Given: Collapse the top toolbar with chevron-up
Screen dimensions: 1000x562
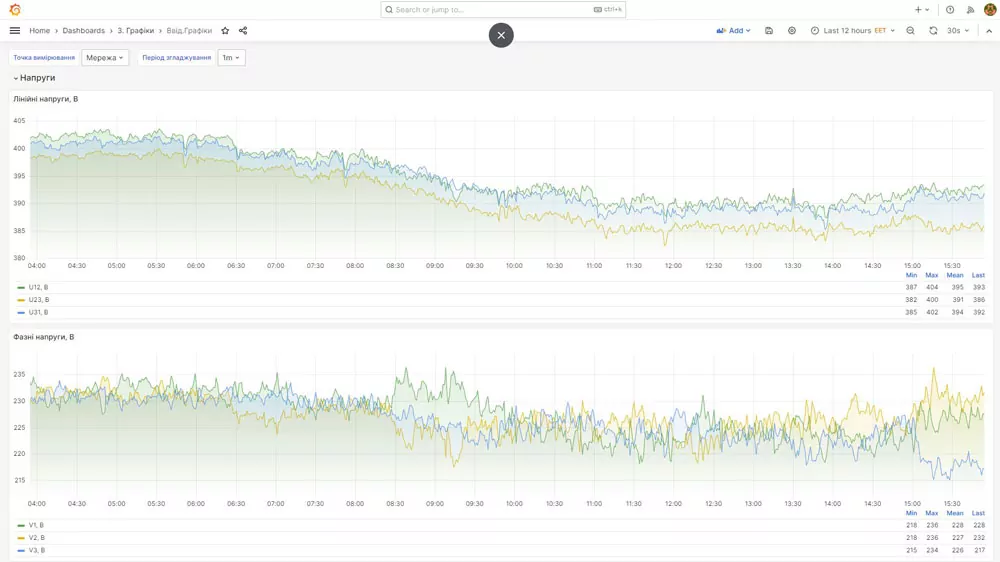Looking at the screenshot, I should click(x=989, y=31).
